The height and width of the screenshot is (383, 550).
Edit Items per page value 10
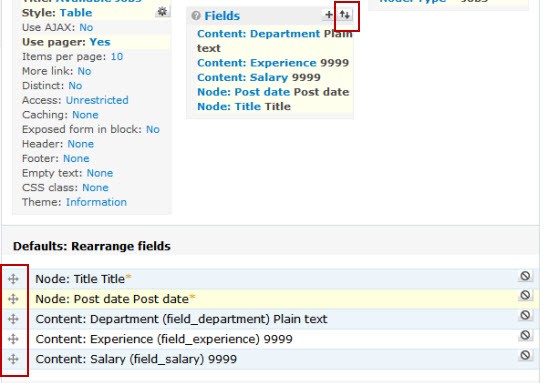tap(117, 57)
